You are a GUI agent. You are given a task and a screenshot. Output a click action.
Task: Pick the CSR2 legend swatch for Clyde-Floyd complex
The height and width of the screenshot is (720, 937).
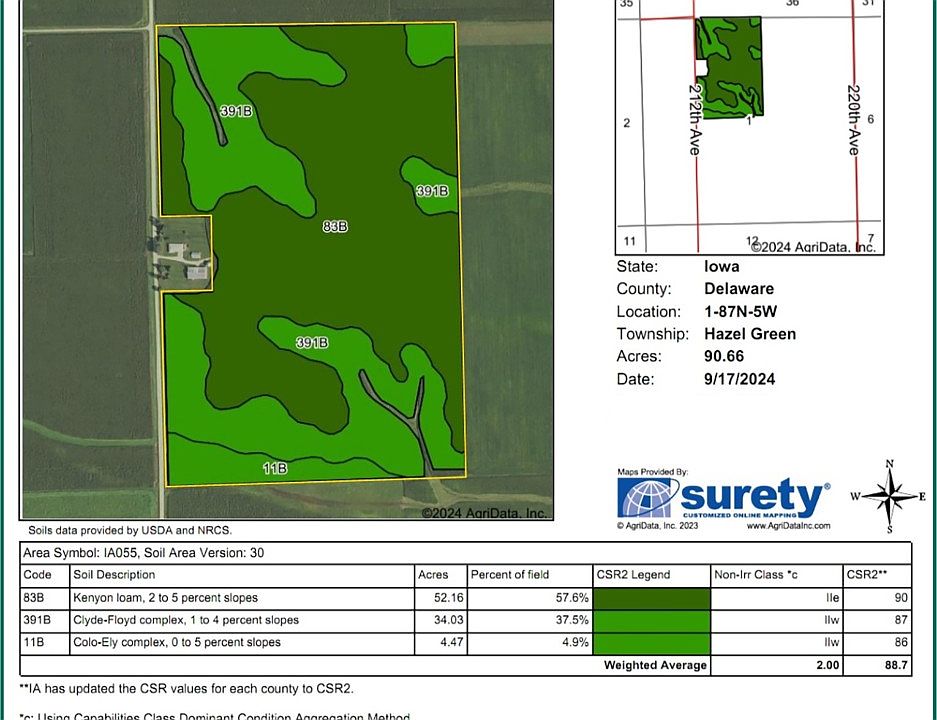(657, 620)
